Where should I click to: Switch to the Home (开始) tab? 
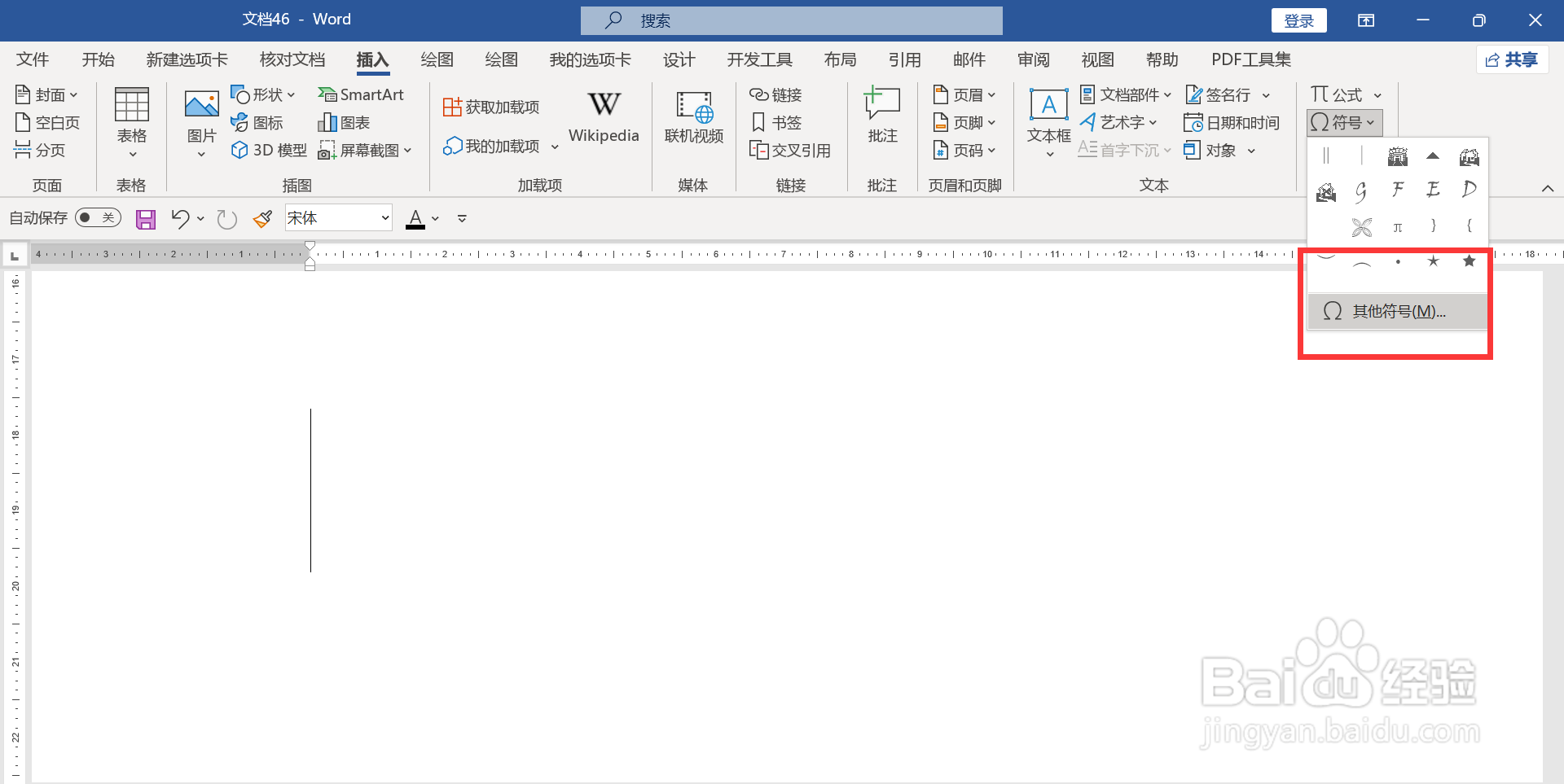pyautogui.click(x=98, y=59)
